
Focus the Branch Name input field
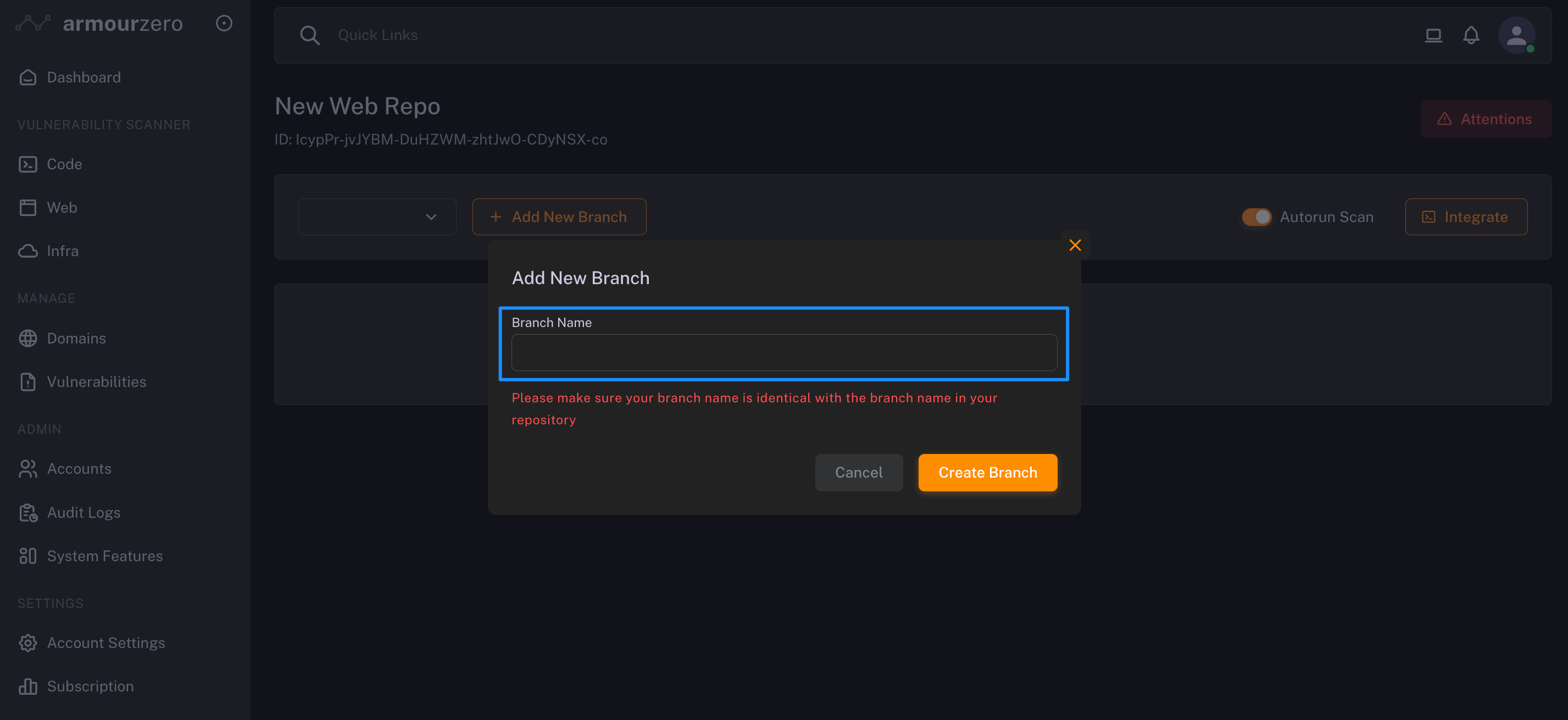pyautogui.click(x=783, y=353)
